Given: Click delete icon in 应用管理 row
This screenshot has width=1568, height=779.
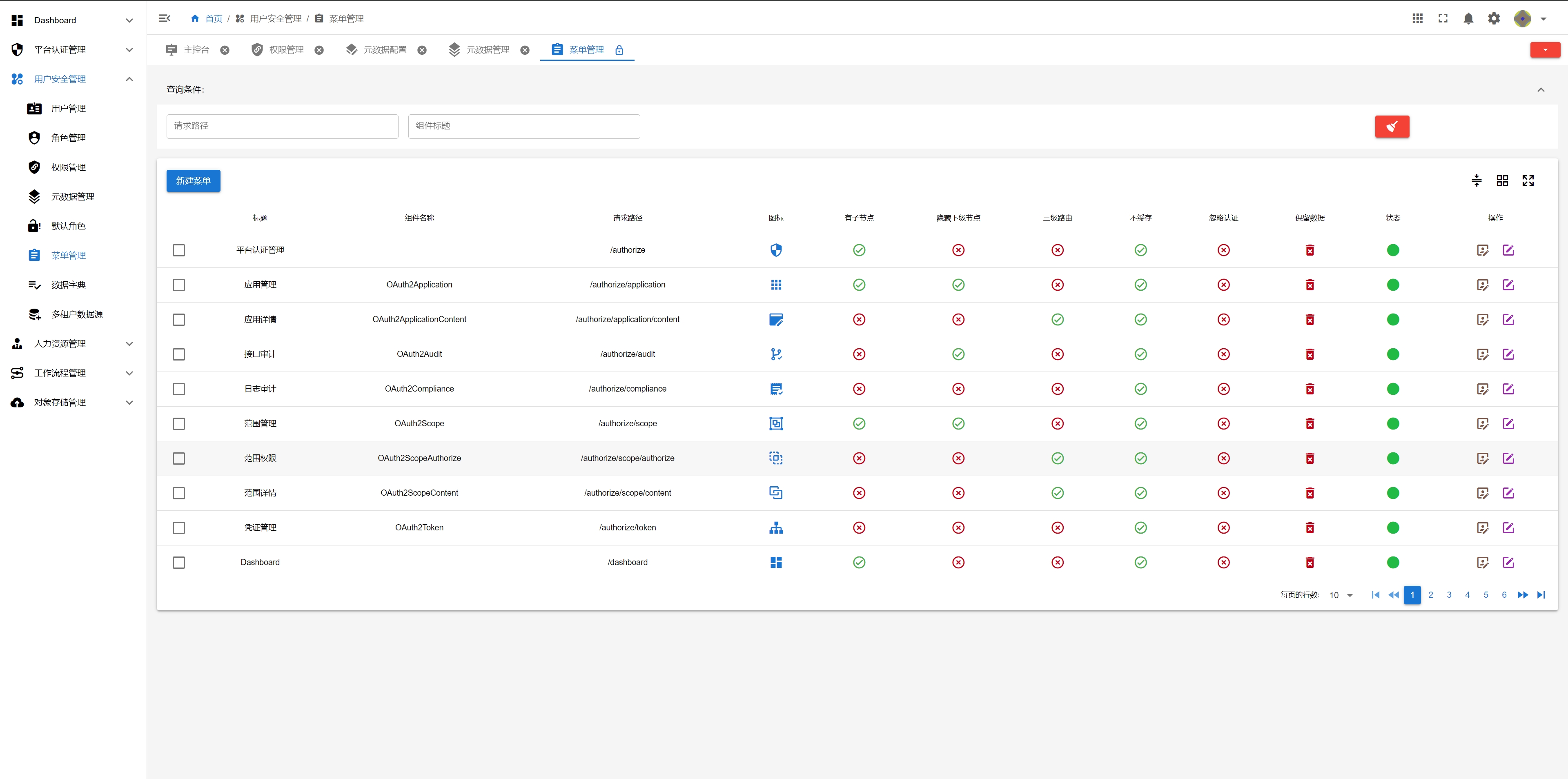Looking at the screenshot, I should (x=1309, y=285).
